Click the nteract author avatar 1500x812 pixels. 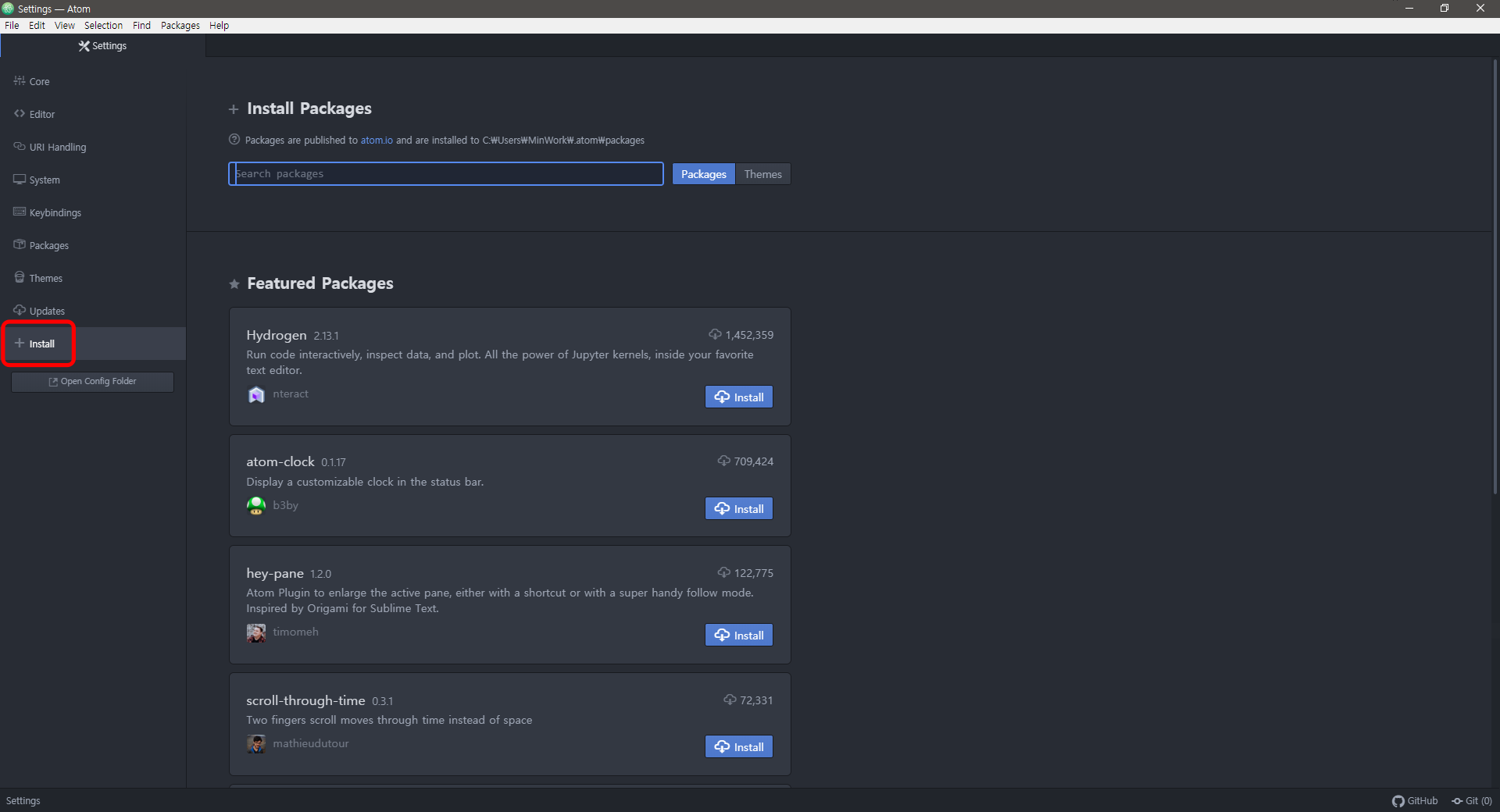(256, 395)
